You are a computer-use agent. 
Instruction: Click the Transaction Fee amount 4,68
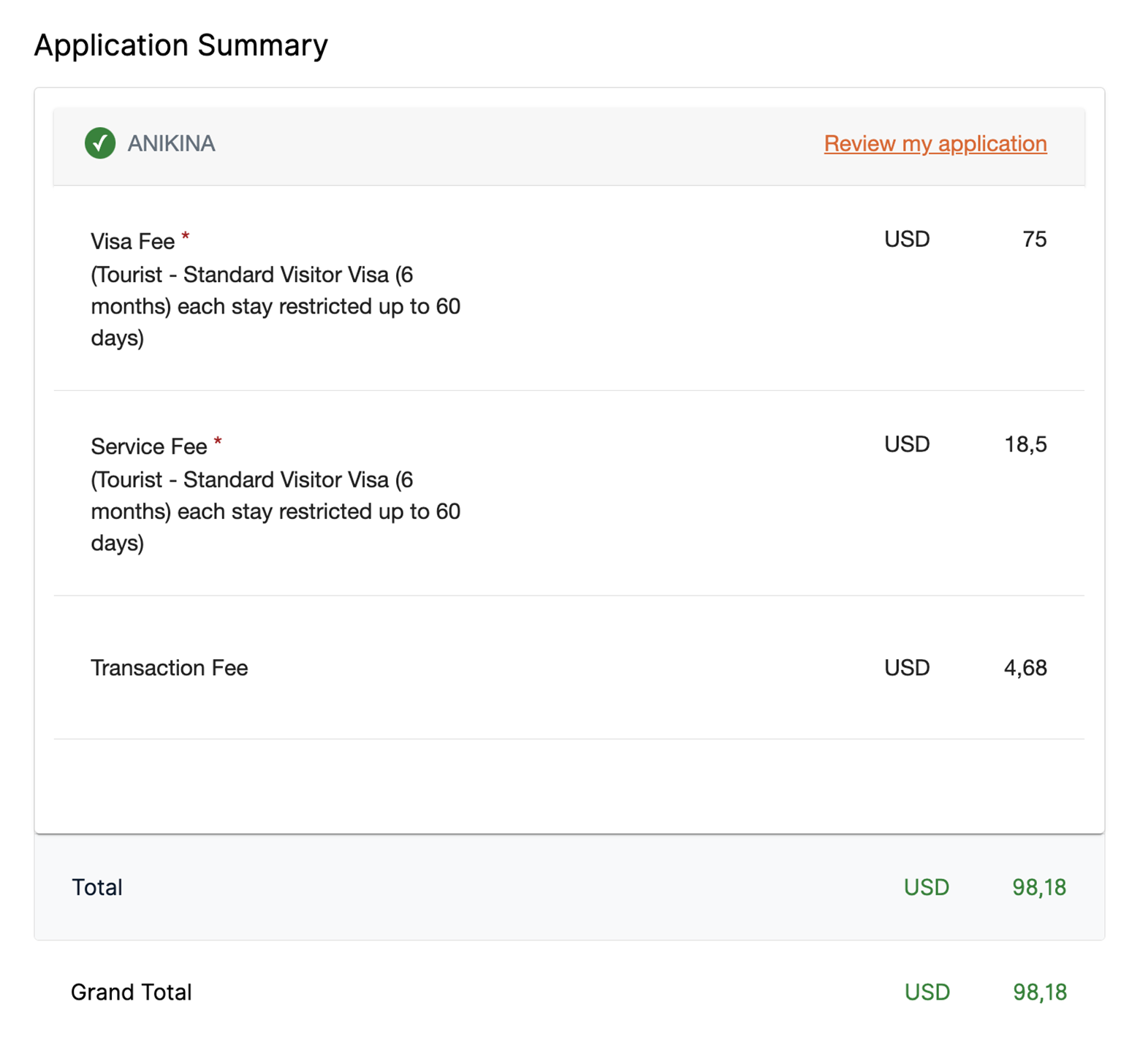click(1025, 668)
